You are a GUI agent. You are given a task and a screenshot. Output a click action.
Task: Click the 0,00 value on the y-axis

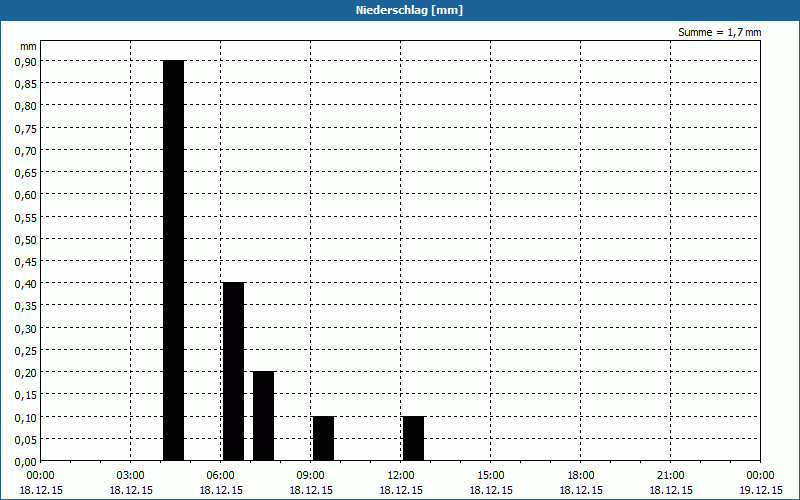coord(25,461)
